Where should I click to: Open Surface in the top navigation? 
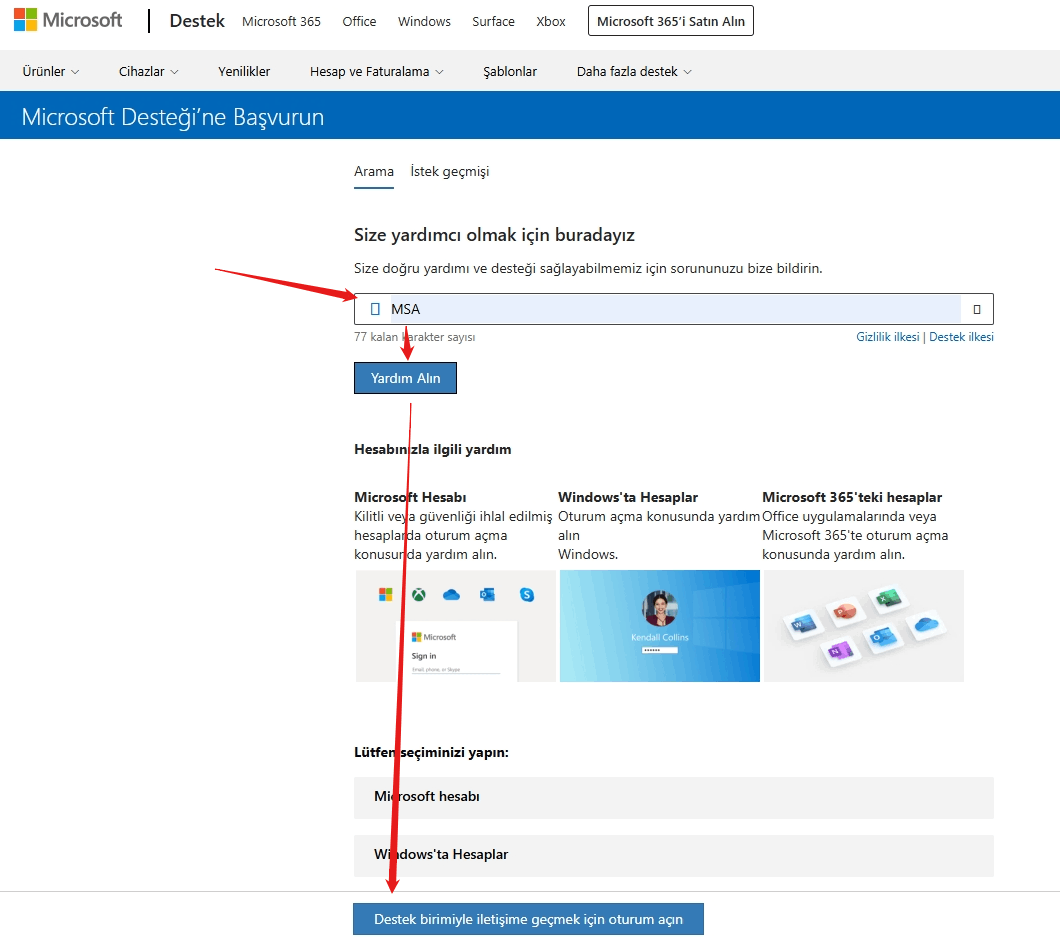493,22
